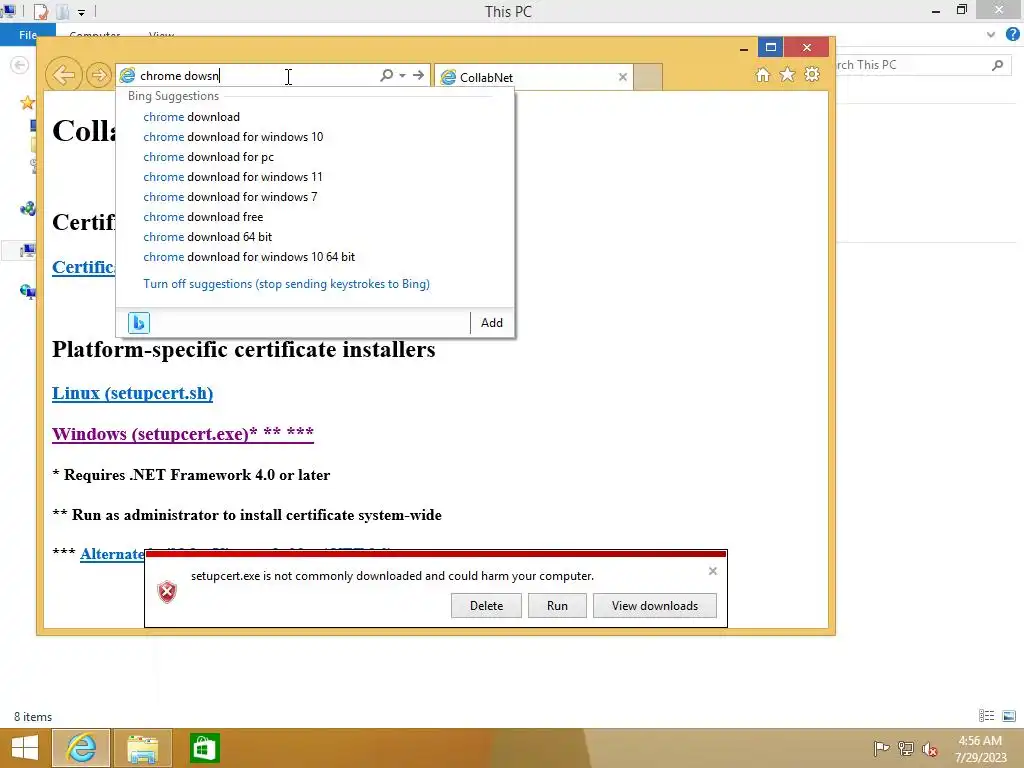
Task: Dismiss the download warning bar
Action: (712, 571)
